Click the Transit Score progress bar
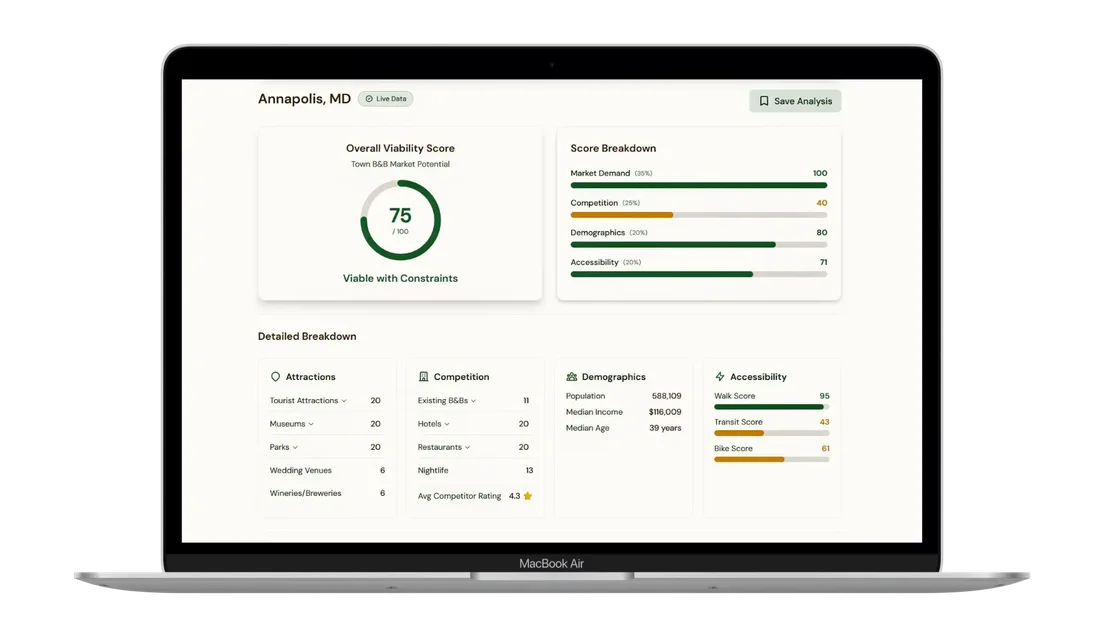1104x622 pixels. point(771,432)
